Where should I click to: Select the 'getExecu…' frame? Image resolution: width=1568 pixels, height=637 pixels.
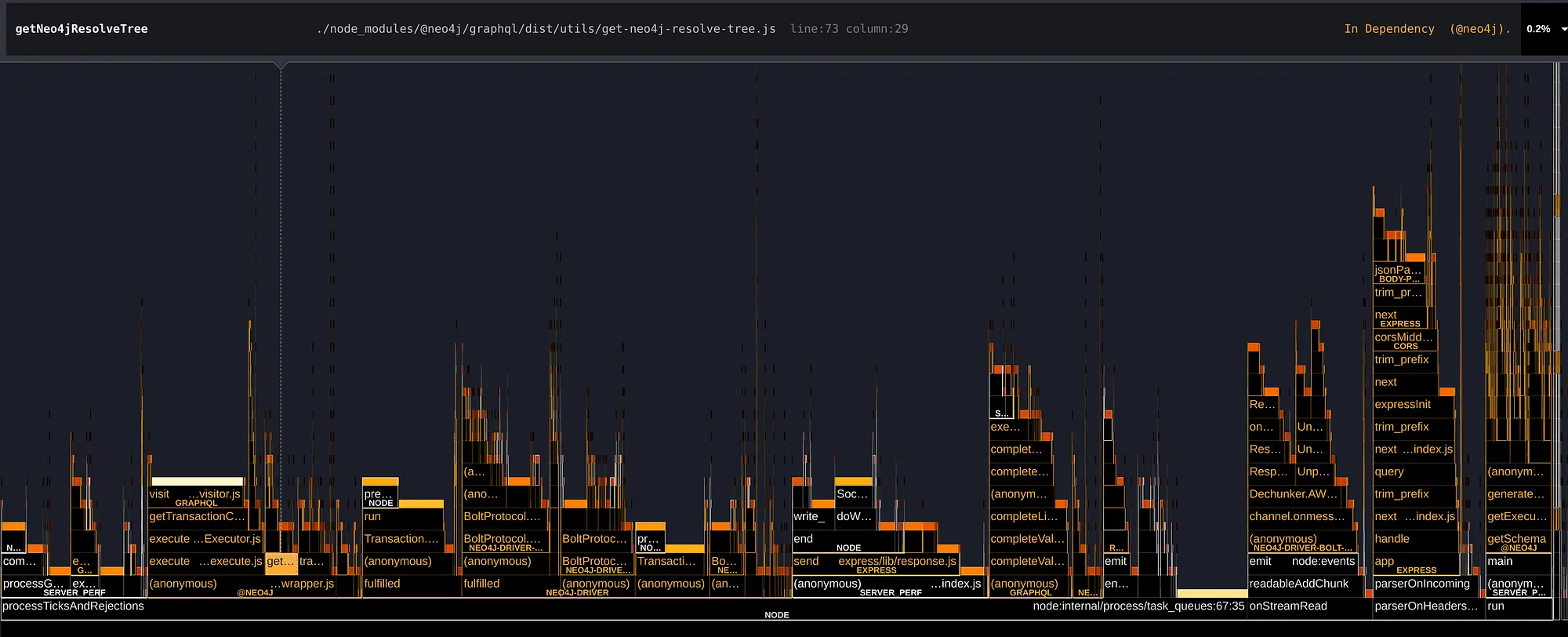click(x=1518, y=519)
